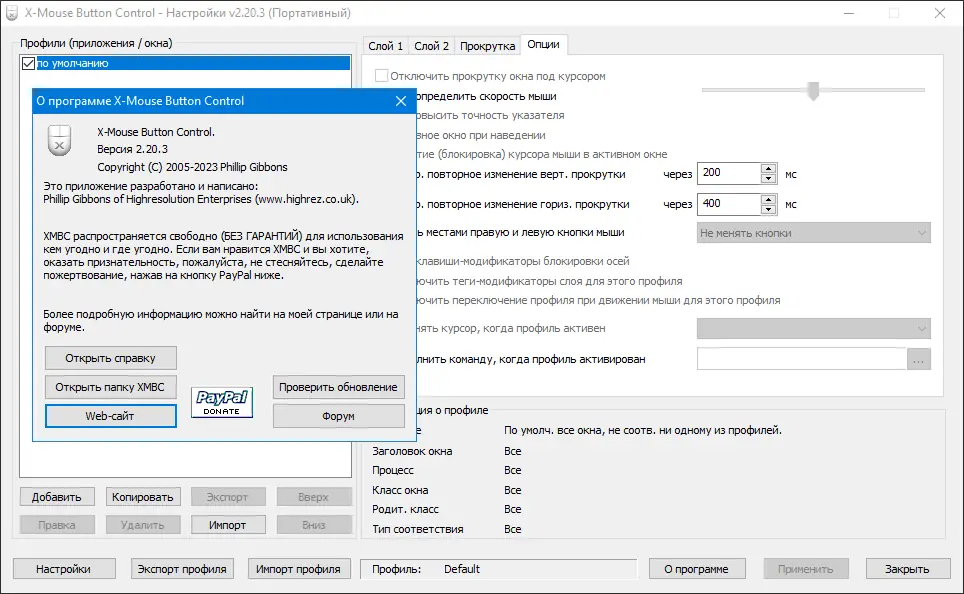Click Экспорт профиля button

pos(182,569)
